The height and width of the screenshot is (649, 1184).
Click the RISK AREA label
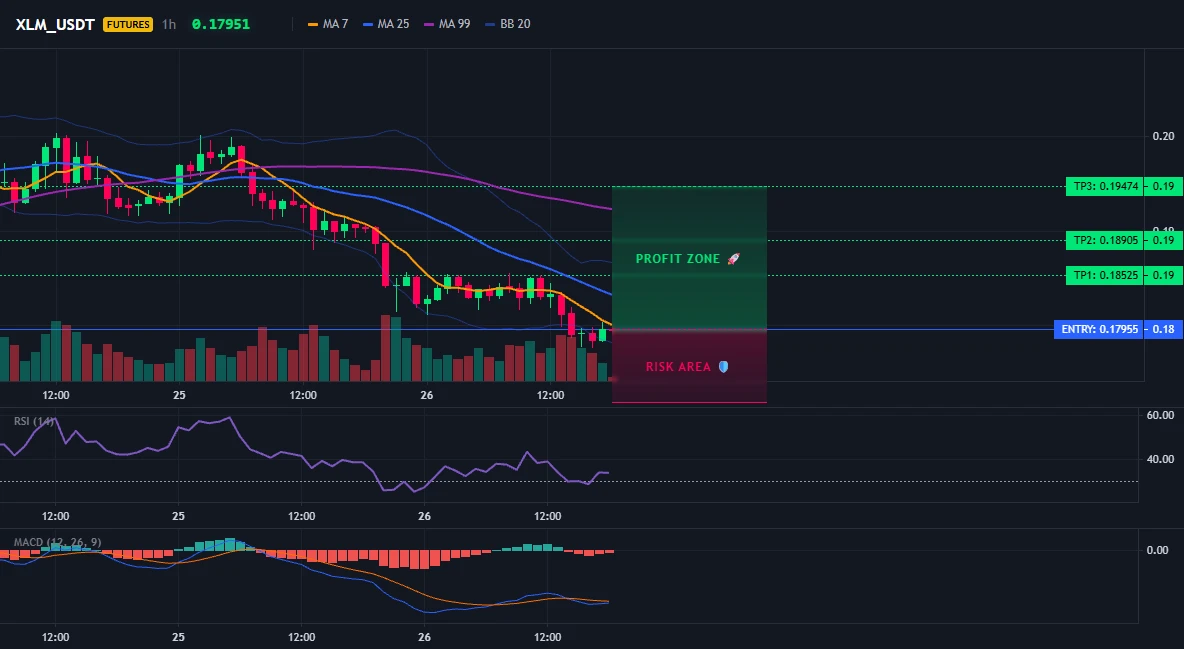coord(678,367)
